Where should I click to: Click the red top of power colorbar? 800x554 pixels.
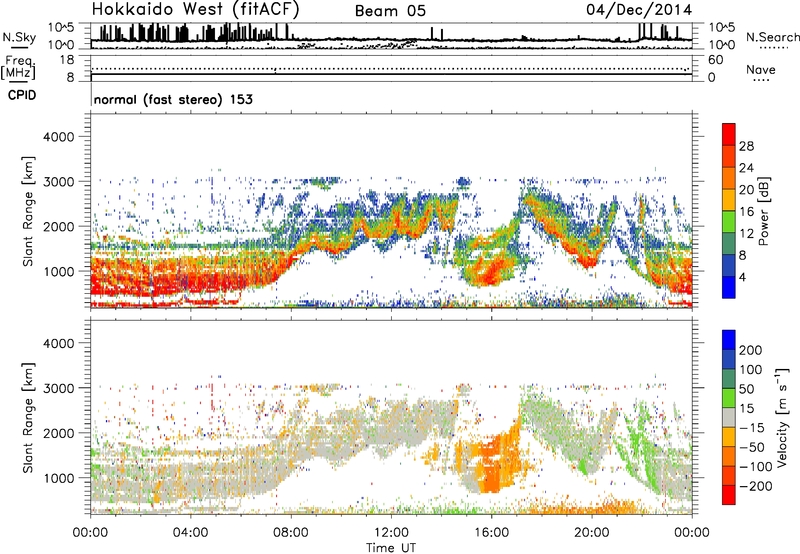tap(729, 134)
